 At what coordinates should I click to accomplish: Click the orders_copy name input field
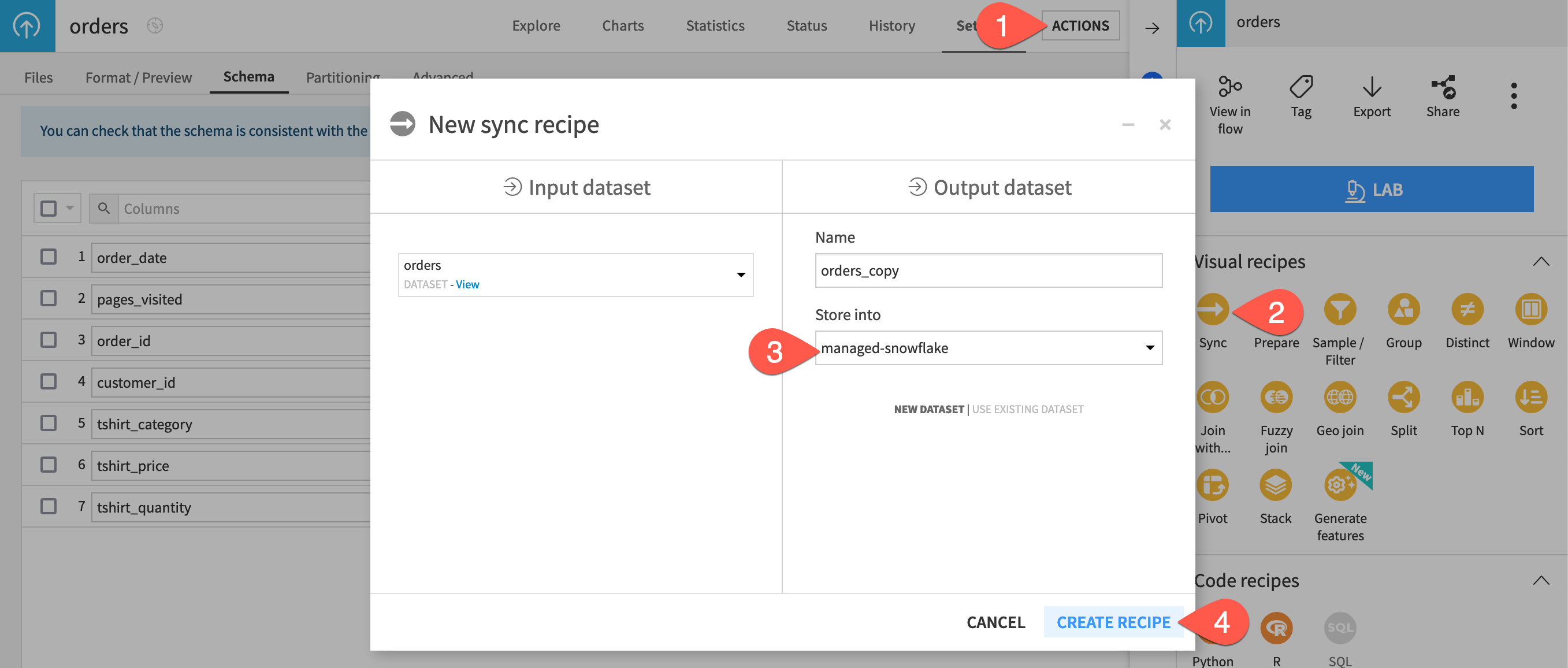pyautogui.click(x=989, y=270)
